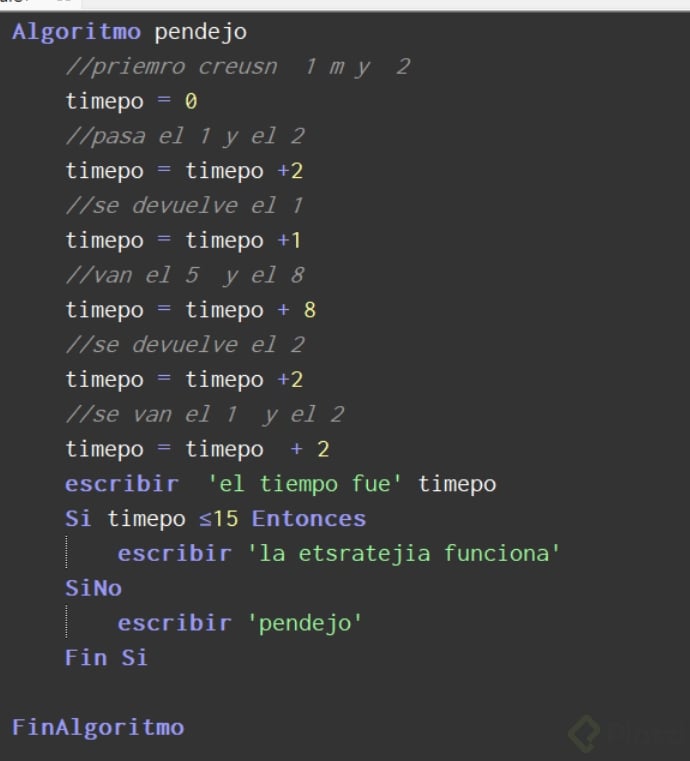The image size is (690, 761).
Task: Click the Si keyword before timepo ≤15
Action: (77, 519)
